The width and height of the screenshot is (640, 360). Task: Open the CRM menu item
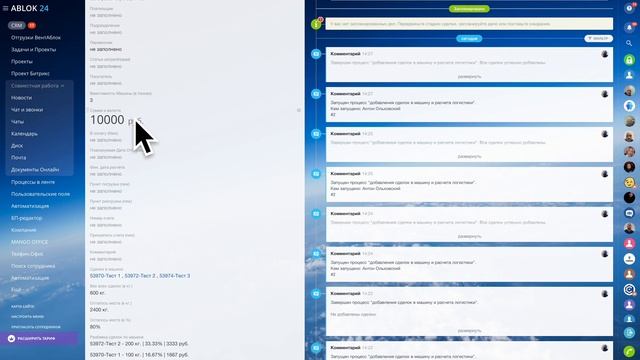[17, 25]
